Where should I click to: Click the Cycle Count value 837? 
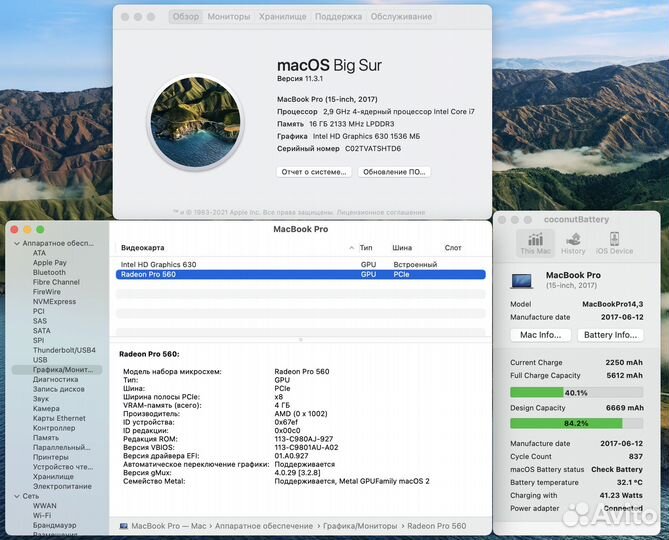pyautogui.click(x=636, y=456)
